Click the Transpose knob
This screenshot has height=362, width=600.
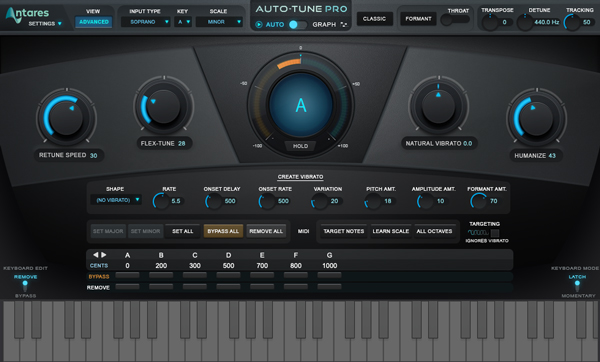[490, 22]
